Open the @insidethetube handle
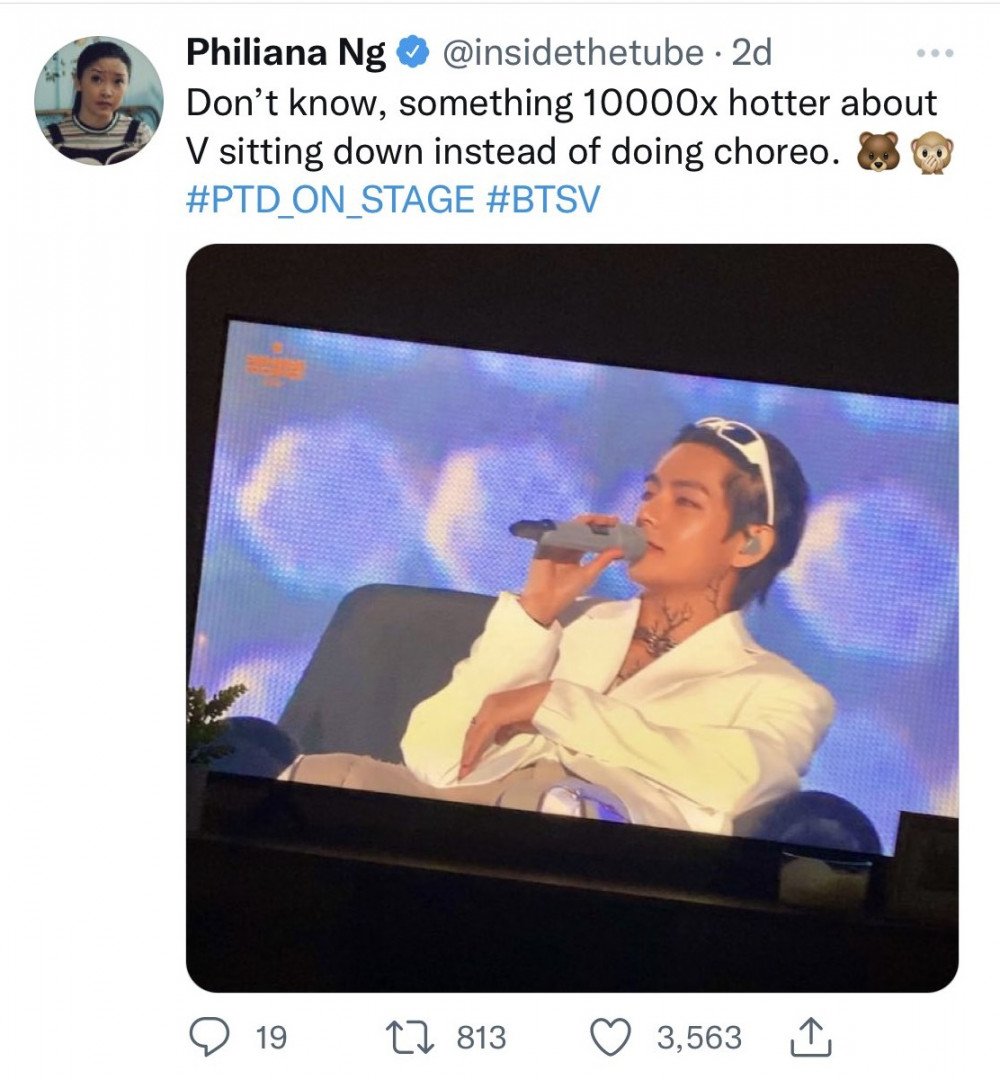 (572, 53)
